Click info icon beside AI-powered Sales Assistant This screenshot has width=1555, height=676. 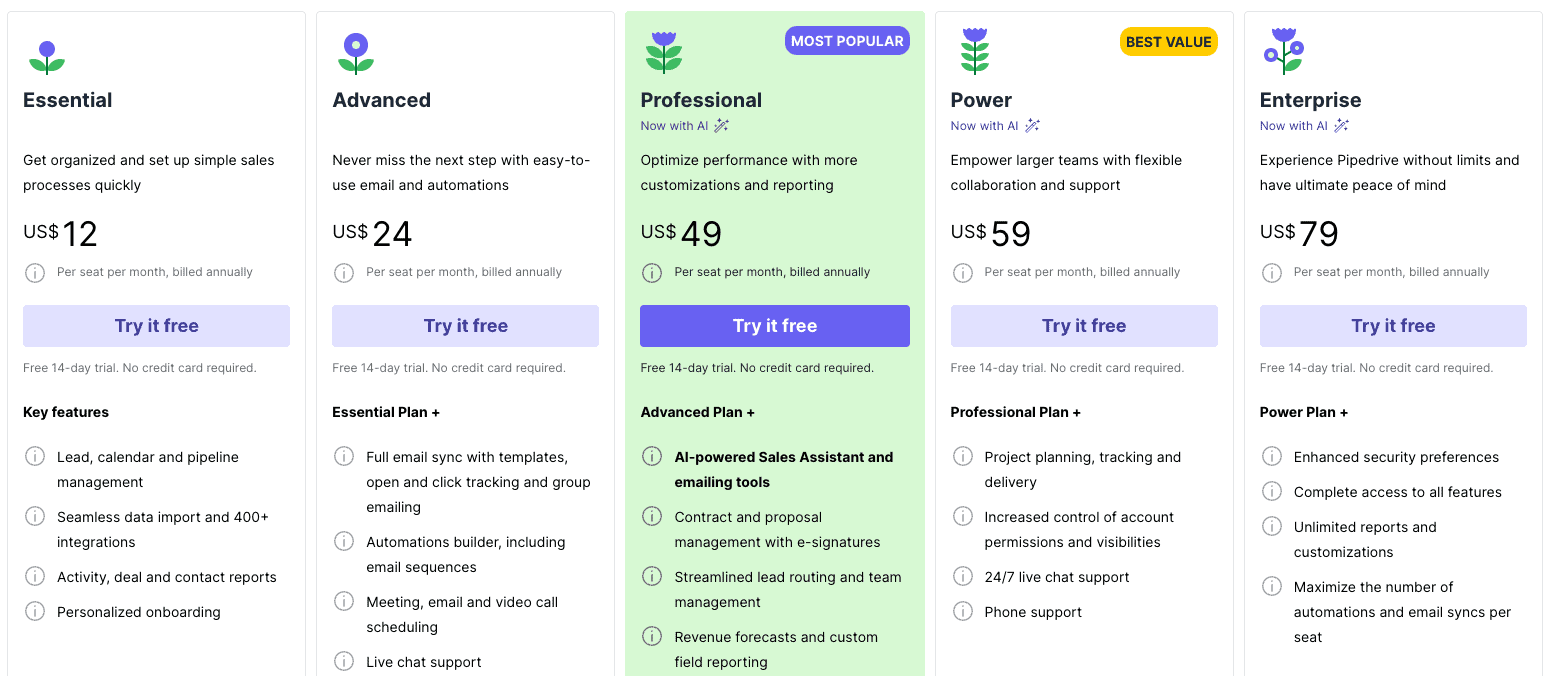point(652,457)
